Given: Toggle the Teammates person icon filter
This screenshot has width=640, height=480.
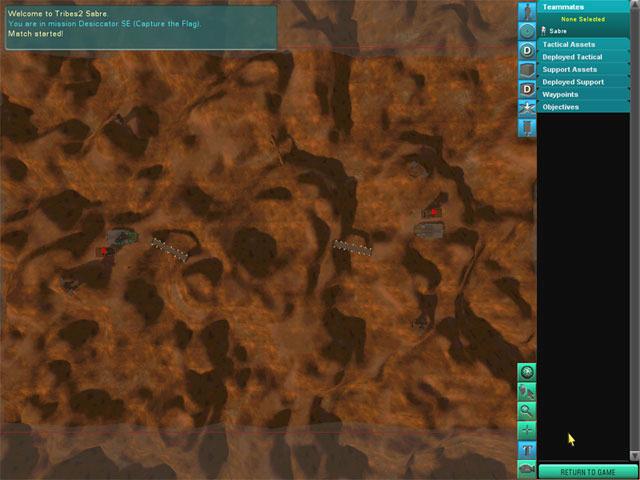Looking at the screenshot, I should [527, 11].
